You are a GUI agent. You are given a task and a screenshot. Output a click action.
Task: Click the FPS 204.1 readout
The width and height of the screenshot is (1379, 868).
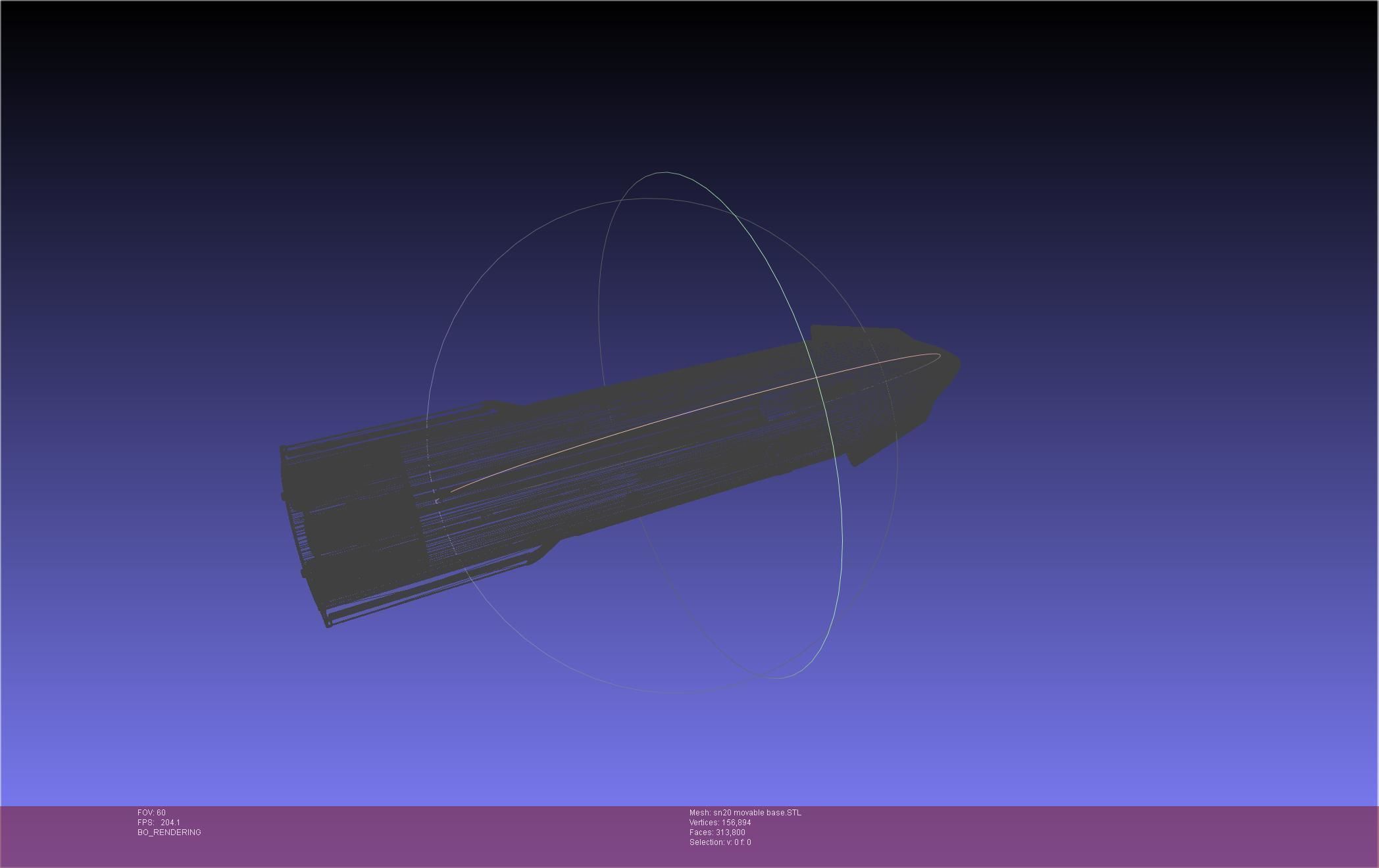(x=159, y=823)
